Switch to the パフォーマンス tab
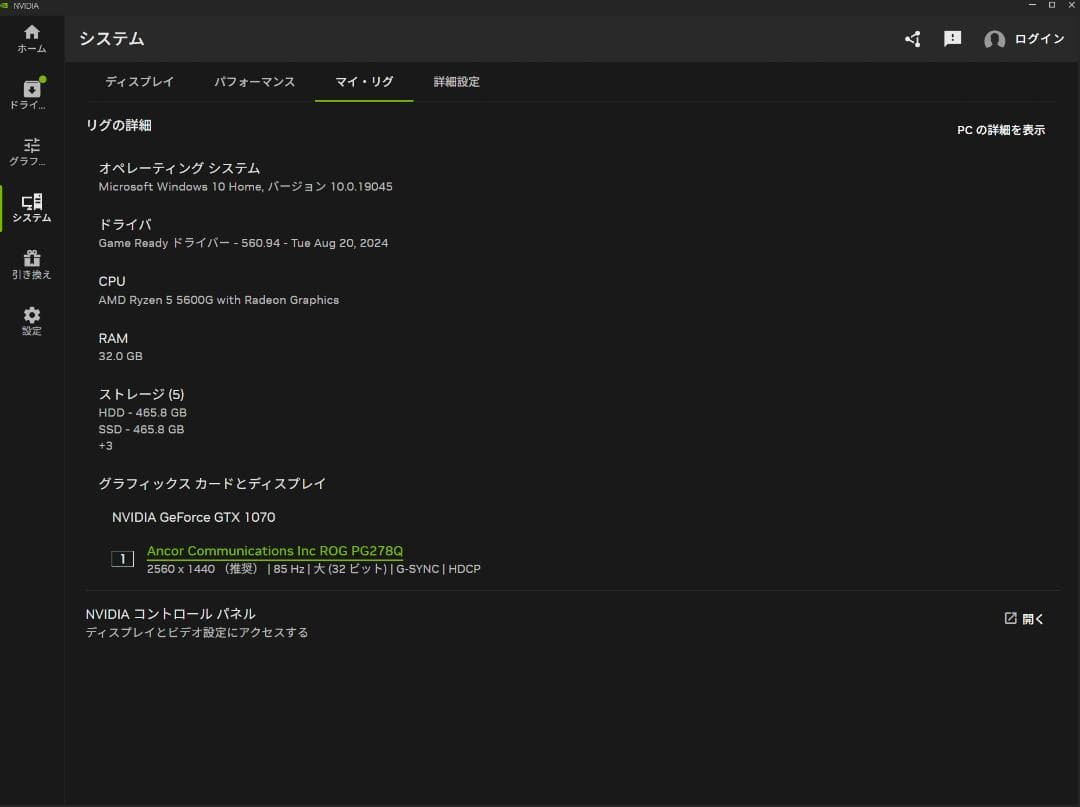This screenshot has height=807, width=1080. 254,82
